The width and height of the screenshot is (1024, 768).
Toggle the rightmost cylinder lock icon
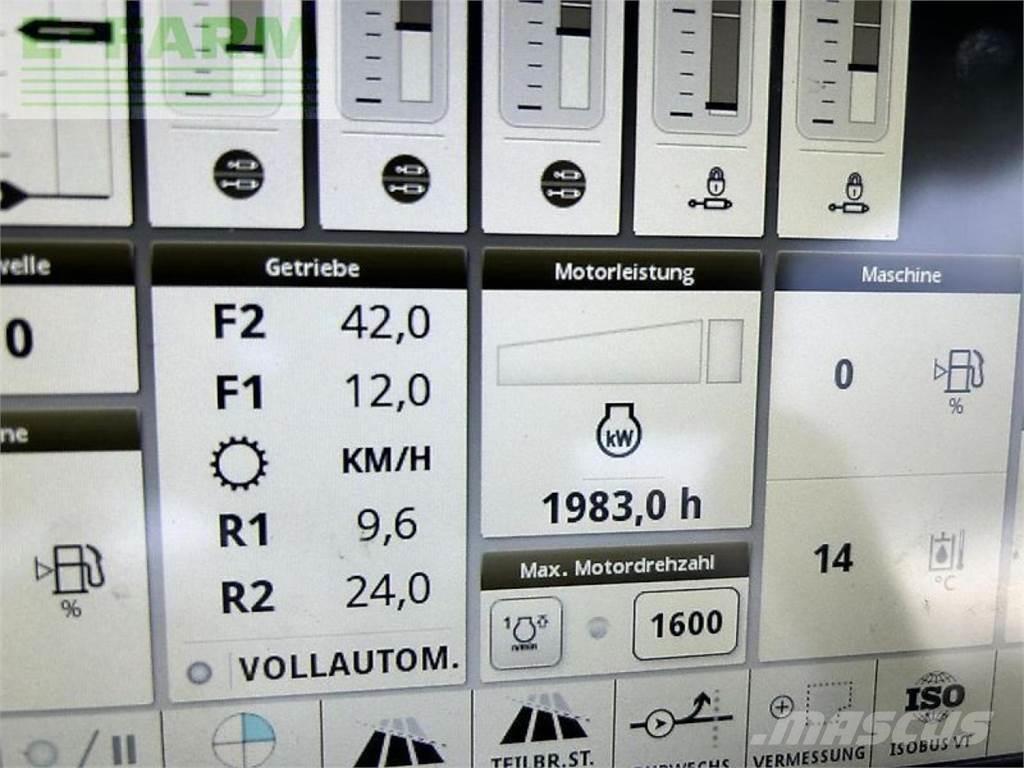pos(853,192)
